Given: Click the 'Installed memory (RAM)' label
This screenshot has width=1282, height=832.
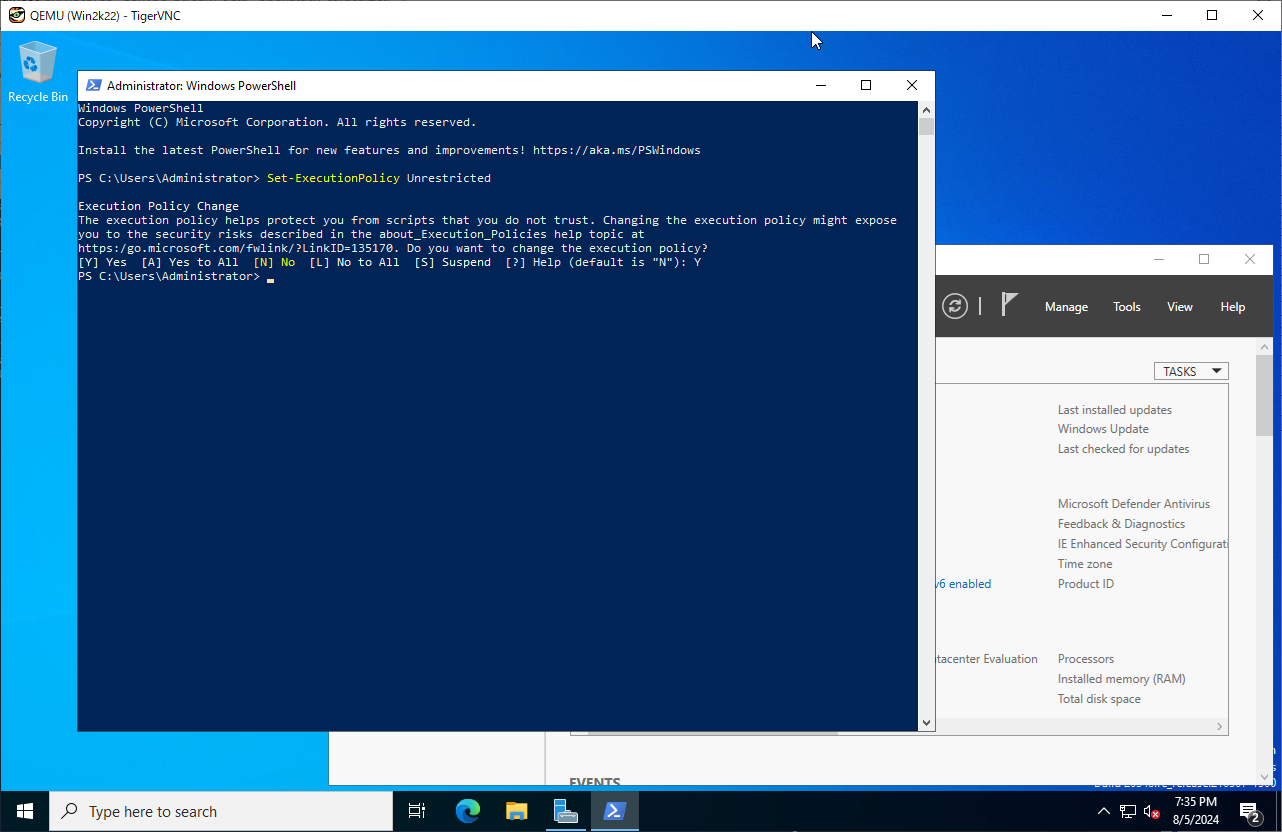Looking at the screenshot, I should tap(1122, 679).
